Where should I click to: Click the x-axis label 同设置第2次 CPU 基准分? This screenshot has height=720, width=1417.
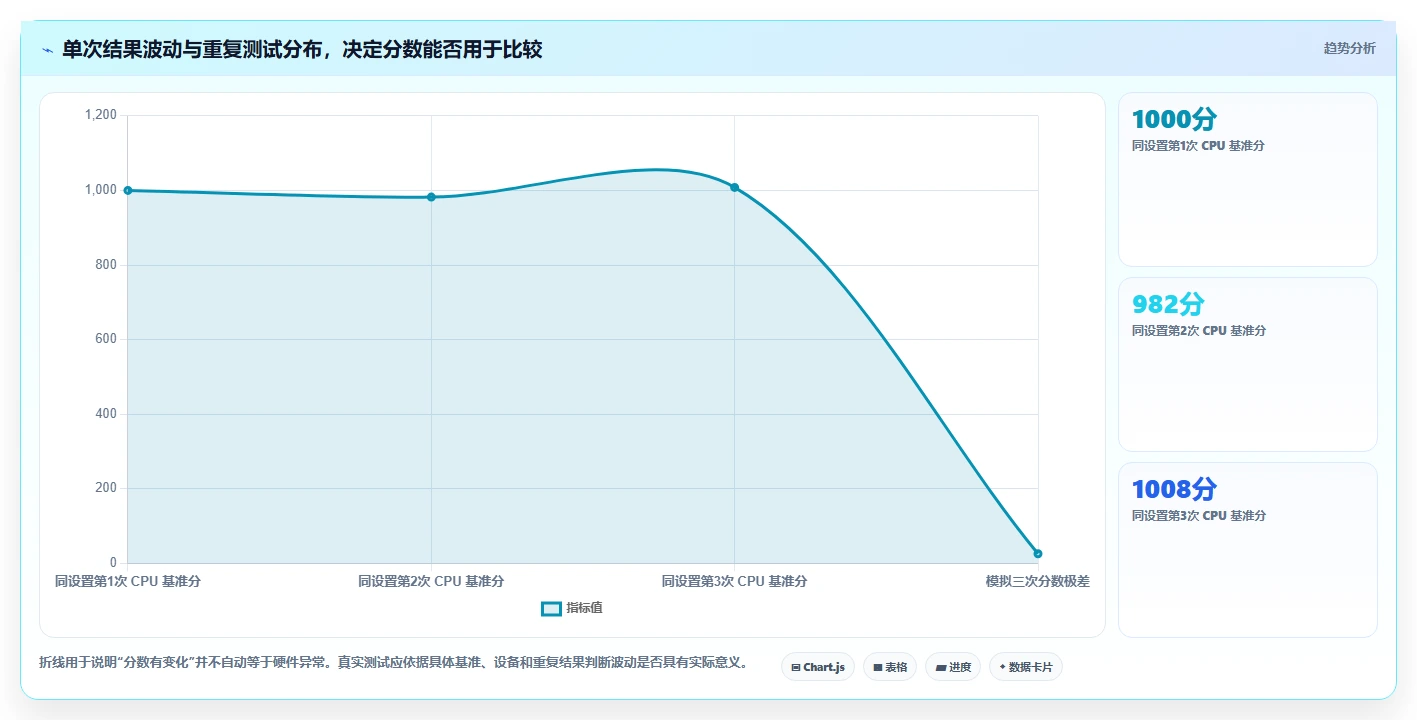(x=431, y=581)
